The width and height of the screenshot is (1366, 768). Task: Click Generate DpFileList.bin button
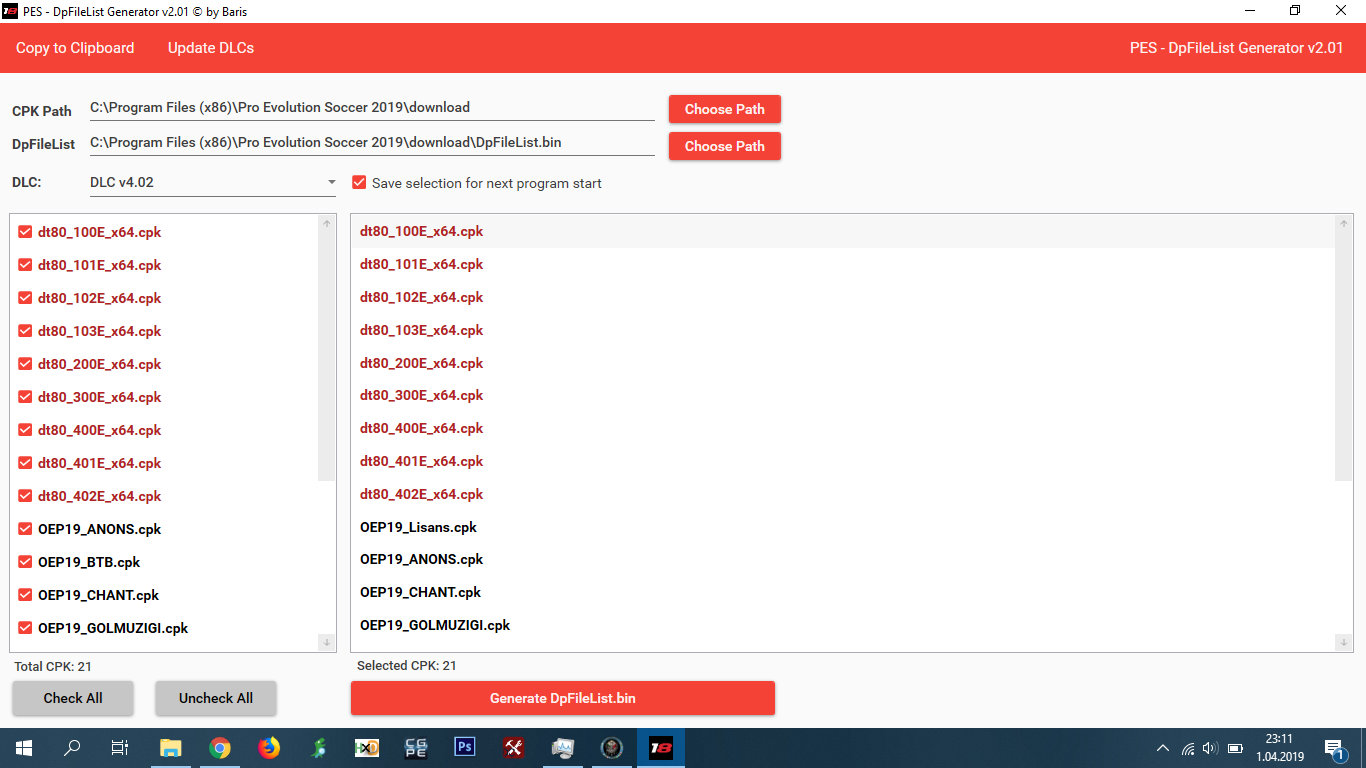[563, 698]
